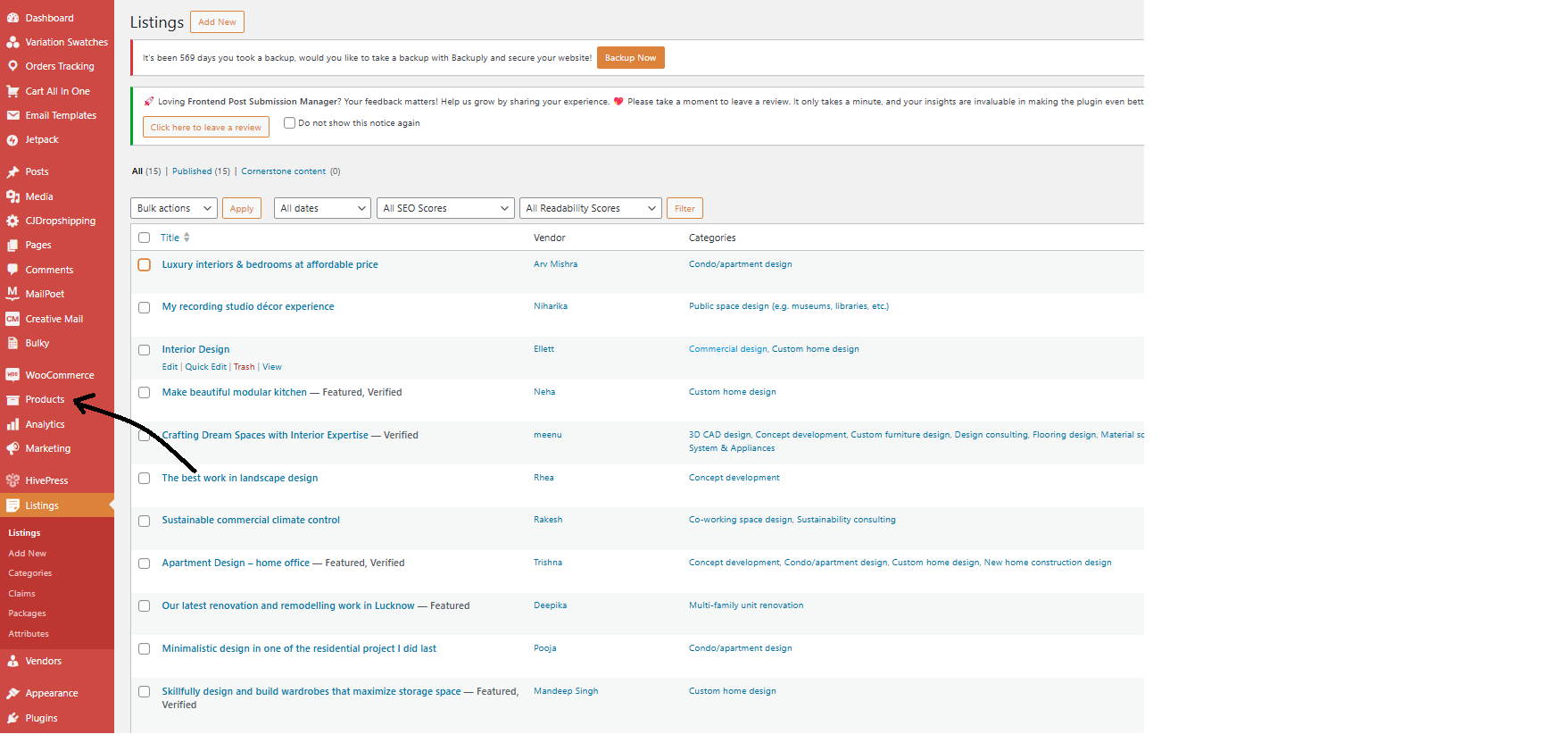Open the Bulk actions dropdown
The image size is (1568, 751).
coord(174,208)
